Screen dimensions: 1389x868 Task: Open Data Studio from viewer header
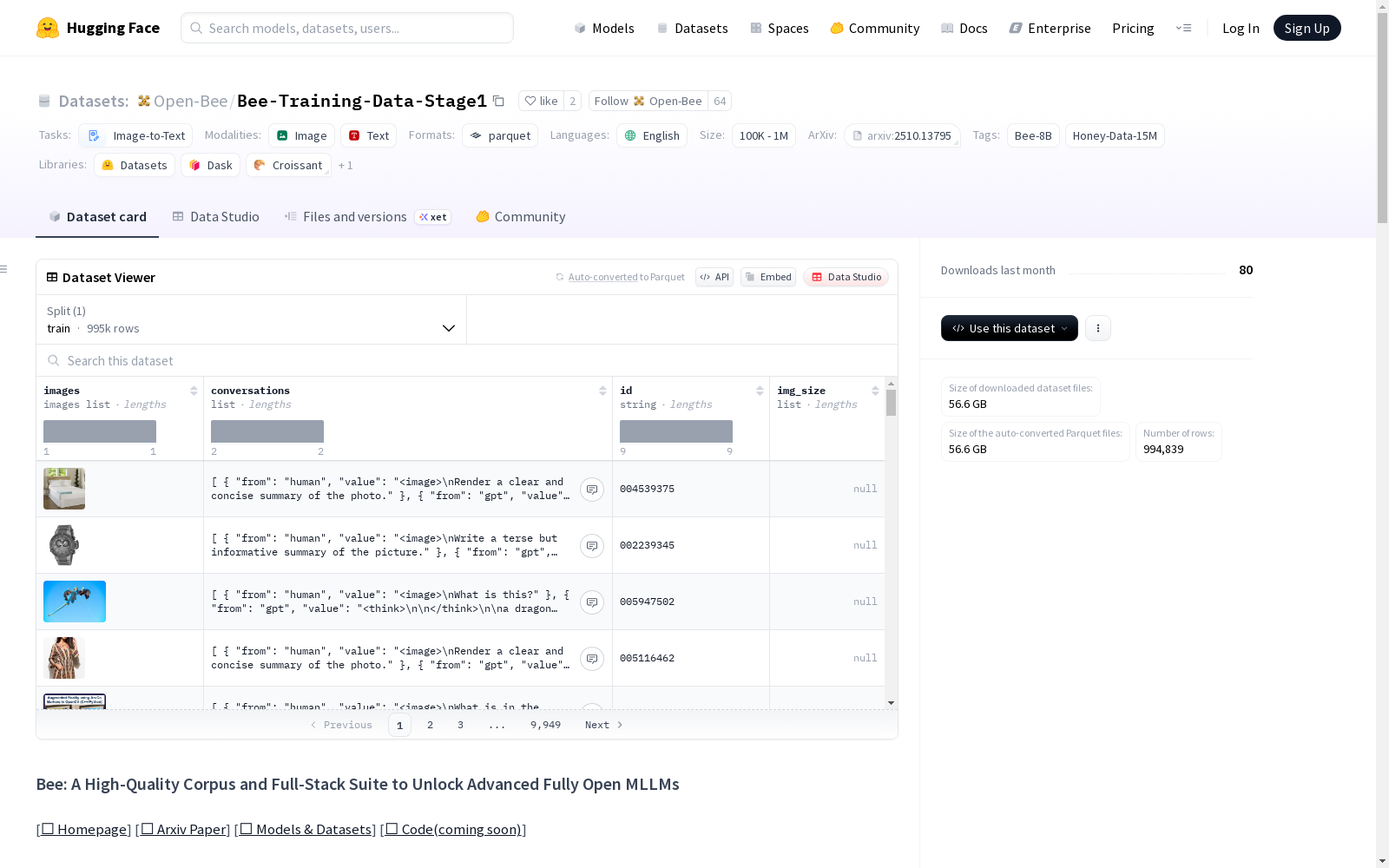click(x=846, y=277)
